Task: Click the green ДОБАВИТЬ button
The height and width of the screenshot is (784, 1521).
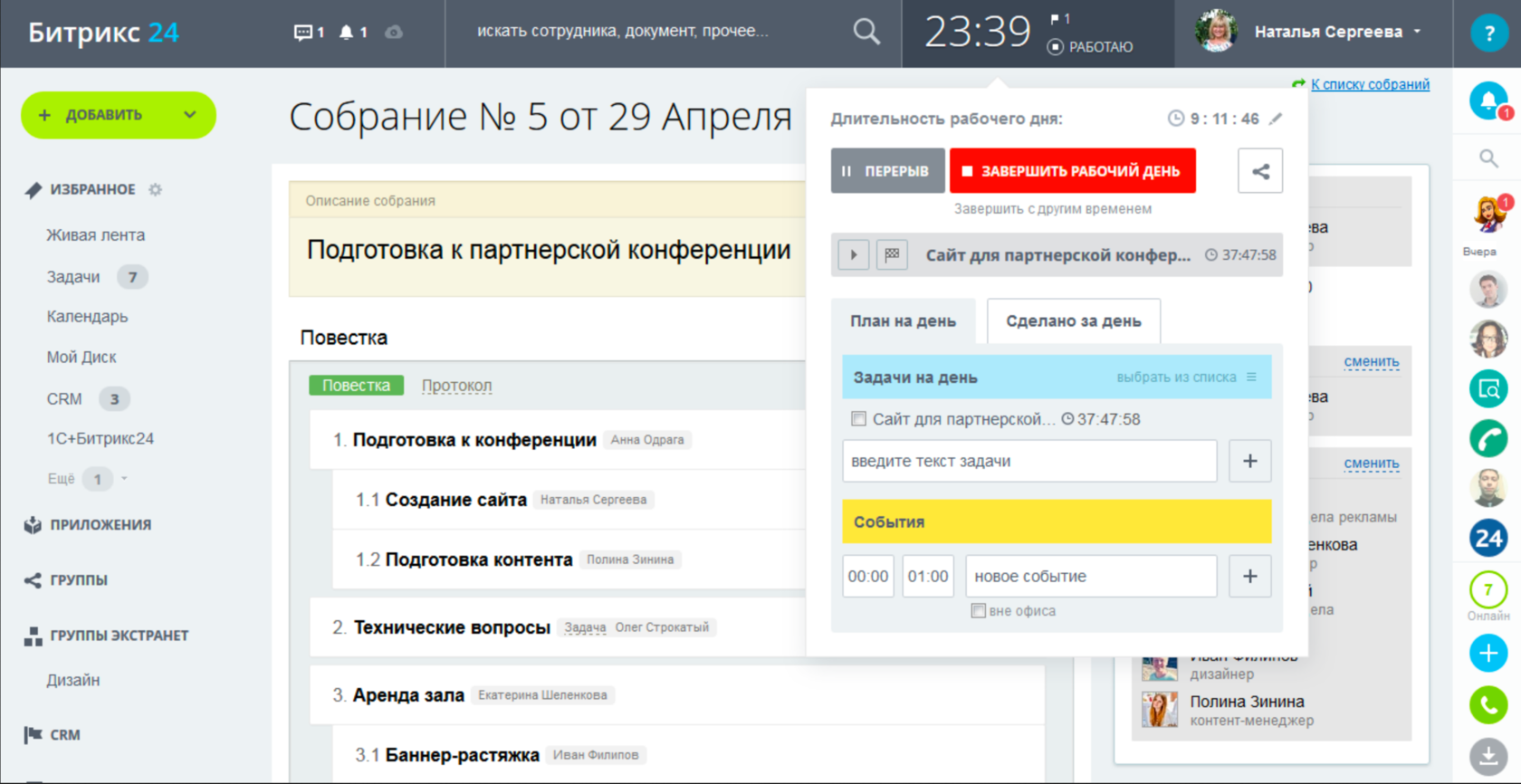Action: [118, 115]
